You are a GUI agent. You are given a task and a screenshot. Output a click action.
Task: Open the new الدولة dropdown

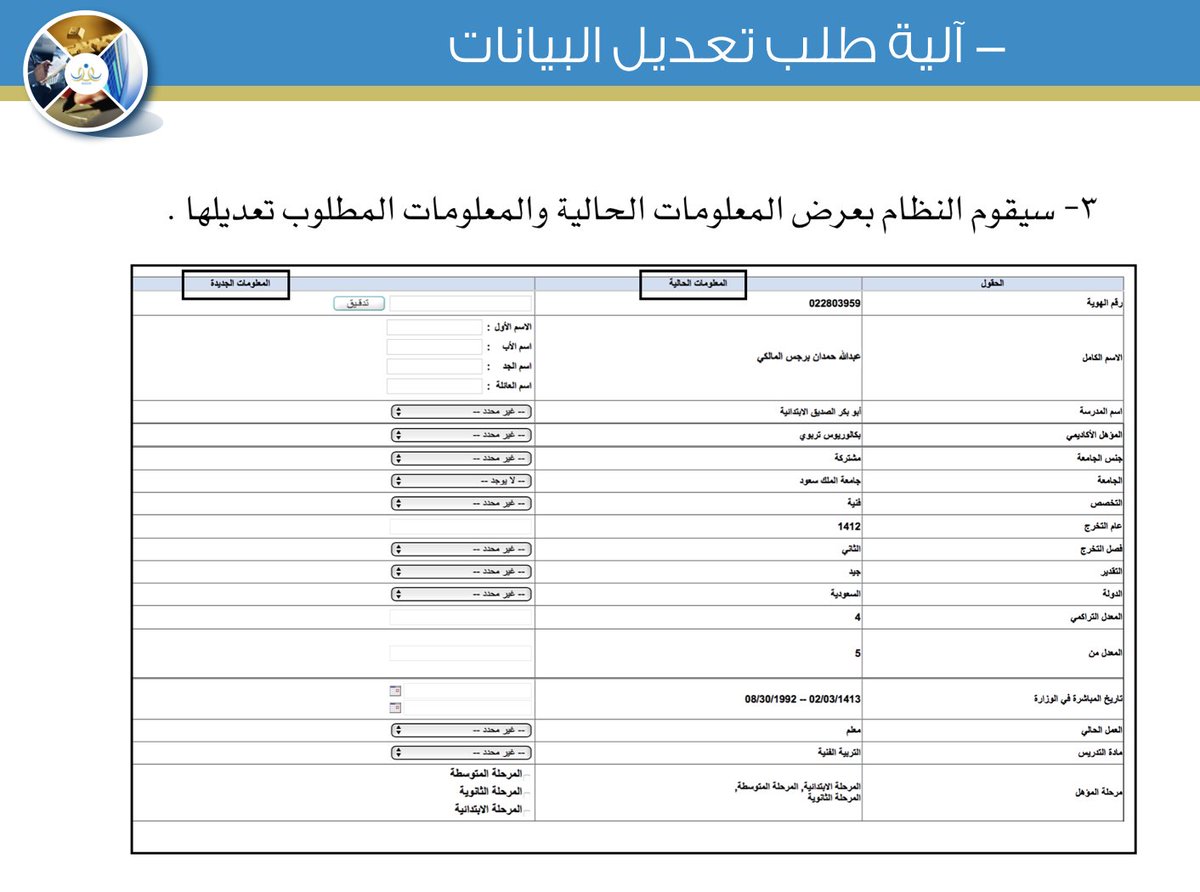pyautogui.click(x=461, y=594)
